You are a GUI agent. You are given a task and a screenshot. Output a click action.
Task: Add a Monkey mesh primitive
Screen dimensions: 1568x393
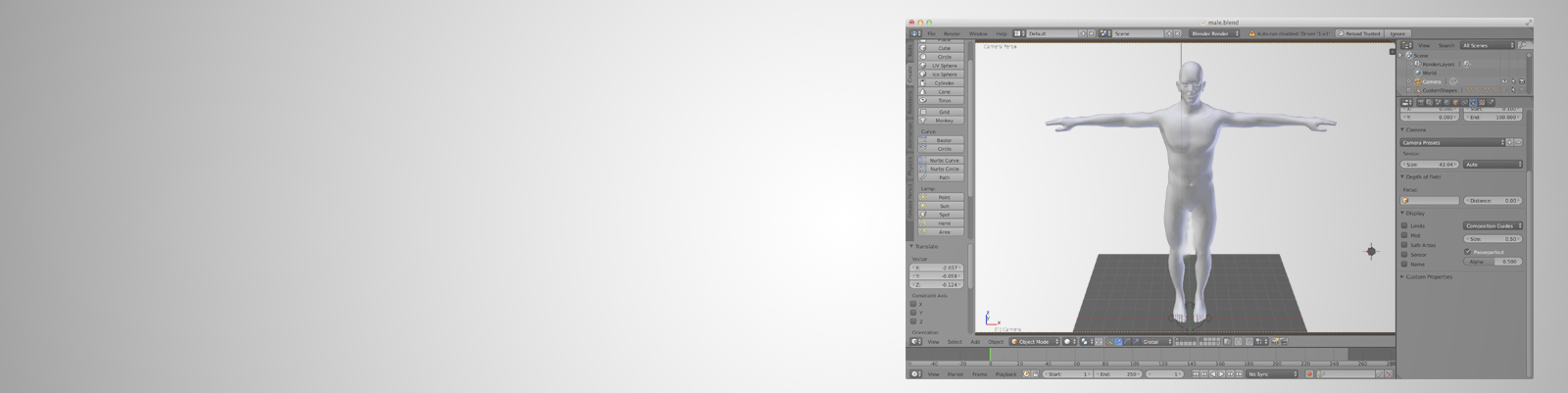944,121
